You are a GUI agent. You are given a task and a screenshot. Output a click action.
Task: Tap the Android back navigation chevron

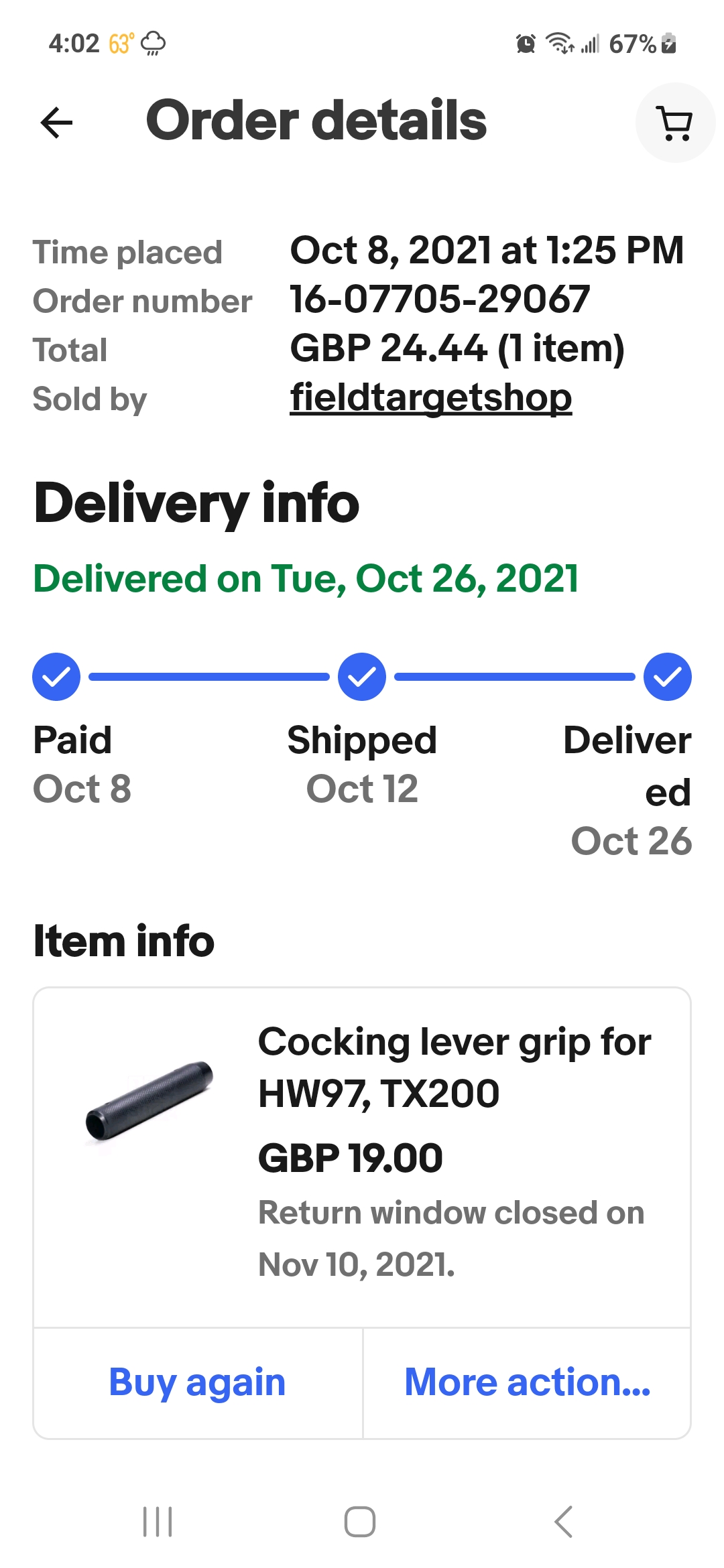pos(564,1522)
